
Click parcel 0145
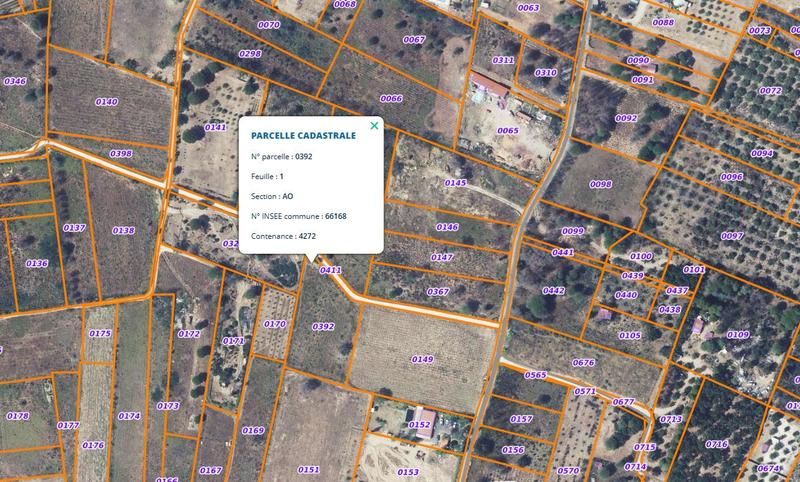click(x=455, y=183)
